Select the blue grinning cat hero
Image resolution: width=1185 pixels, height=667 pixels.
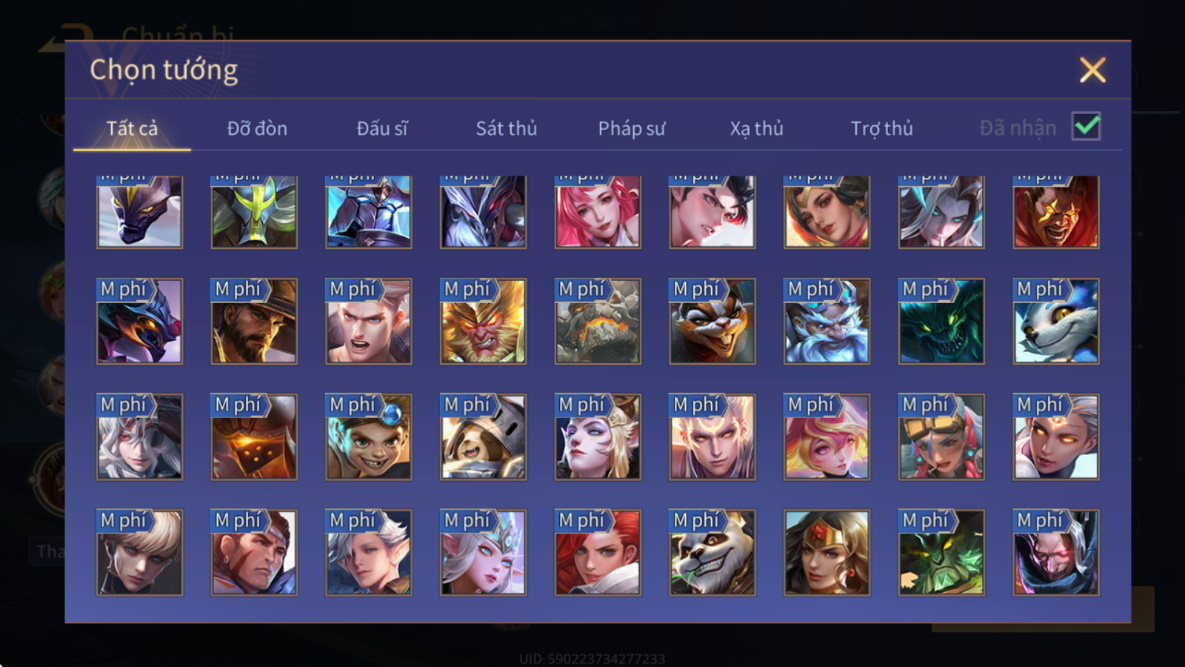(x=1056, y=321)
